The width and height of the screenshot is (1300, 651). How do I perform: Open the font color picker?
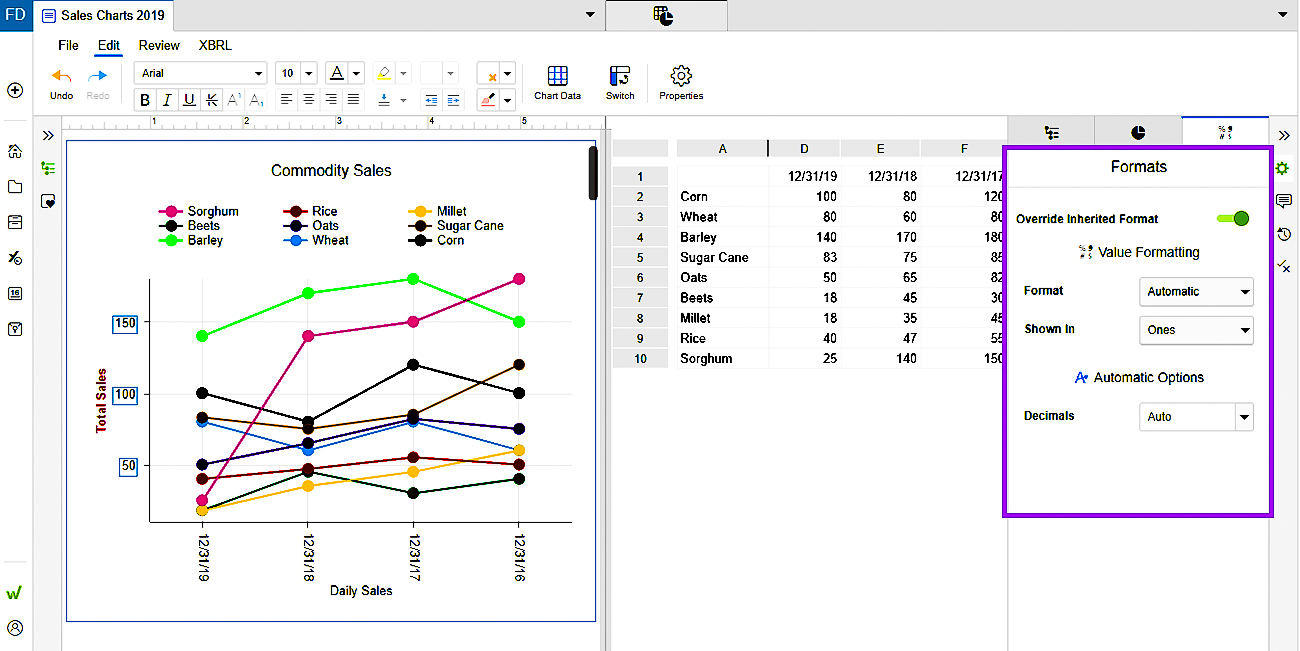pos(337,73)
